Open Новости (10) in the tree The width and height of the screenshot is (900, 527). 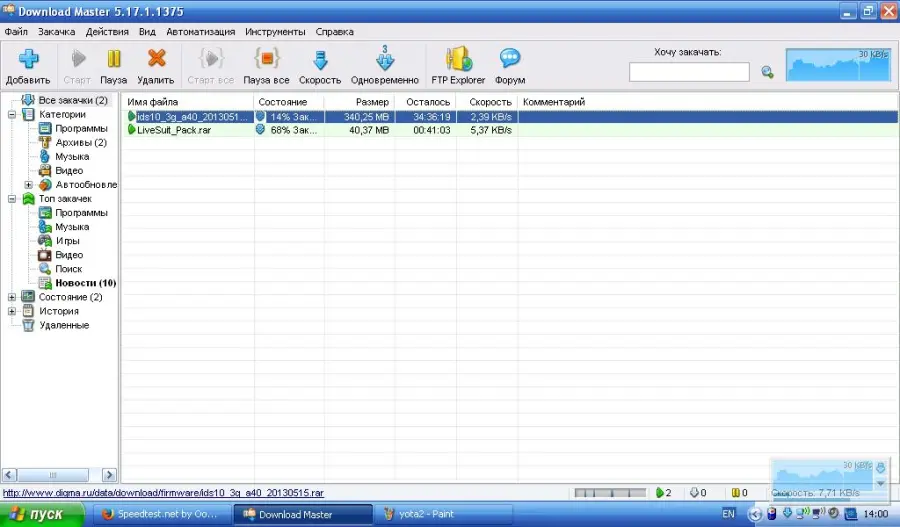pyautogui.click(x=86, y=283)
